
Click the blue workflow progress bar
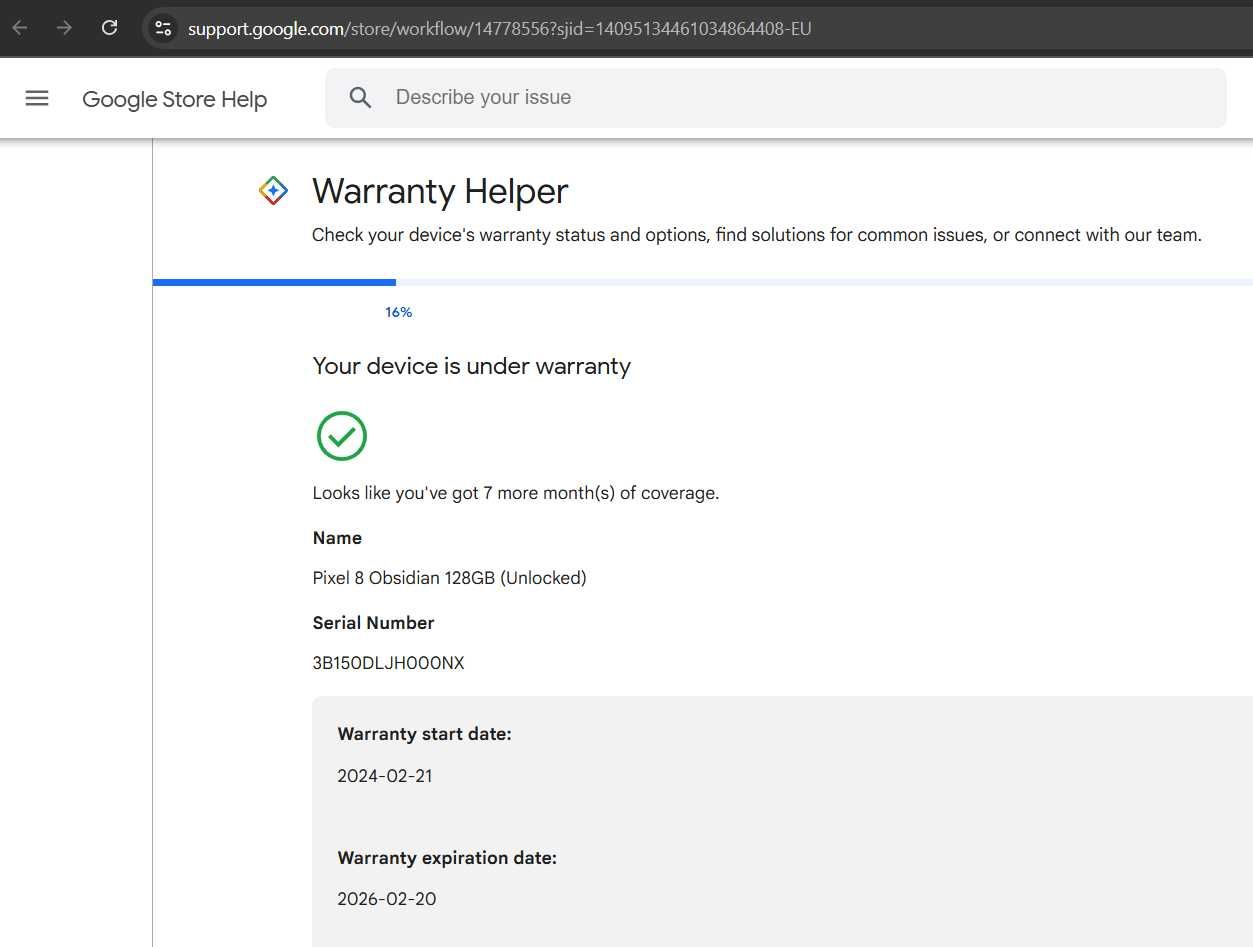[x=274, y=282]
